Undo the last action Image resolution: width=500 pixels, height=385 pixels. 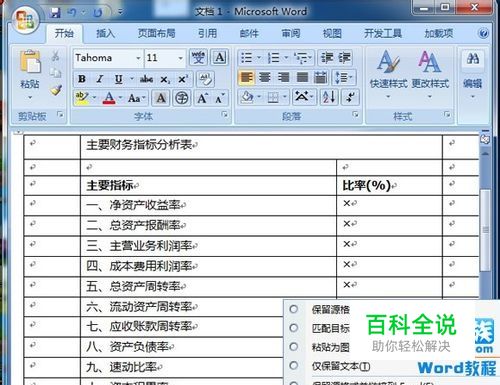pos(72,13)
